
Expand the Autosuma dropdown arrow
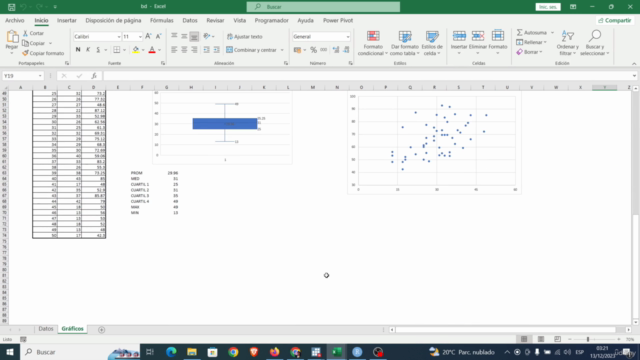[x=552, y=33]
